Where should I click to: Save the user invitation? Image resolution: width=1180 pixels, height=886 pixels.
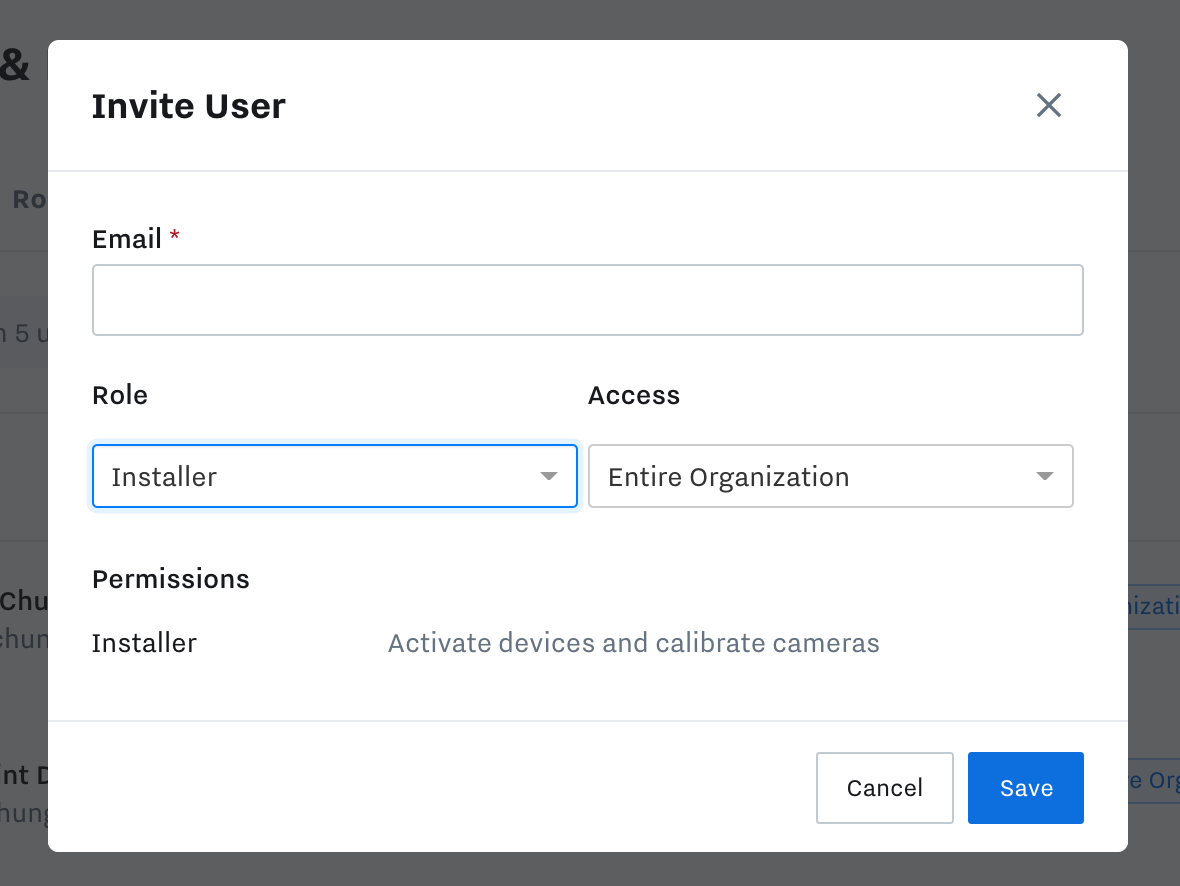click(x=1025, y=788)
